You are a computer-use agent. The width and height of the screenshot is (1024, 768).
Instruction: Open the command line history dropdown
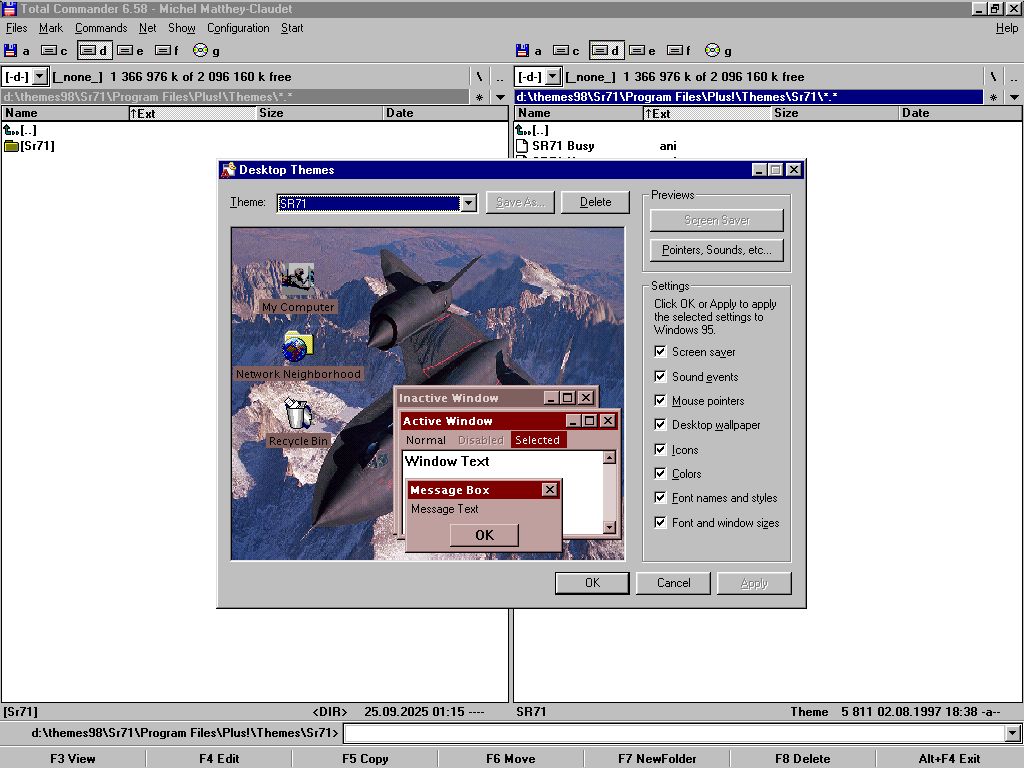point(1013,734)
